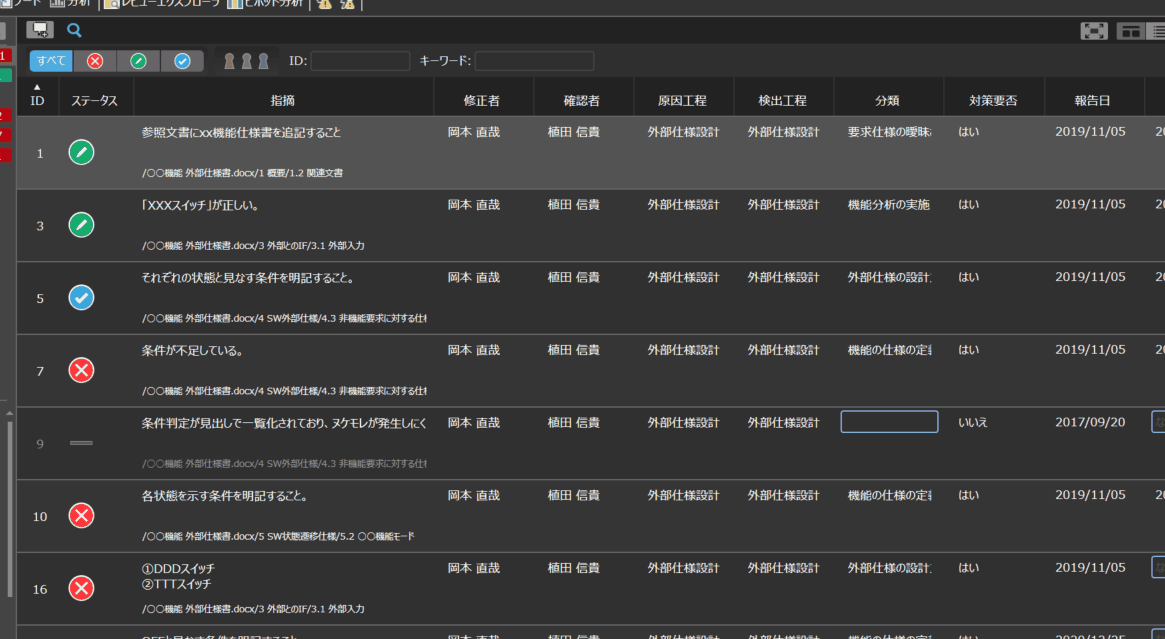The width and height of the screenshot is (1165, 639).
Task: Toggle the すべて filter button
Action: pos(51,61)
